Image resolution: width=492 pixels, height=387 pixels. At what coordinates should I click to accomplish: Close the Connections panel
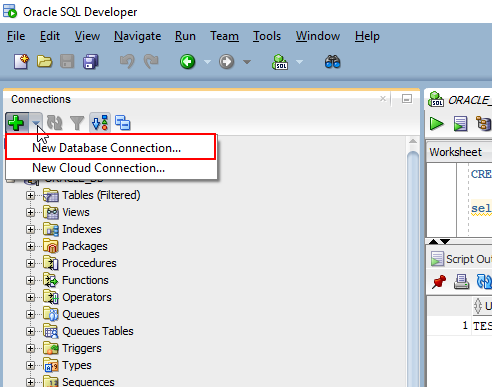click(x=383, y=99)
